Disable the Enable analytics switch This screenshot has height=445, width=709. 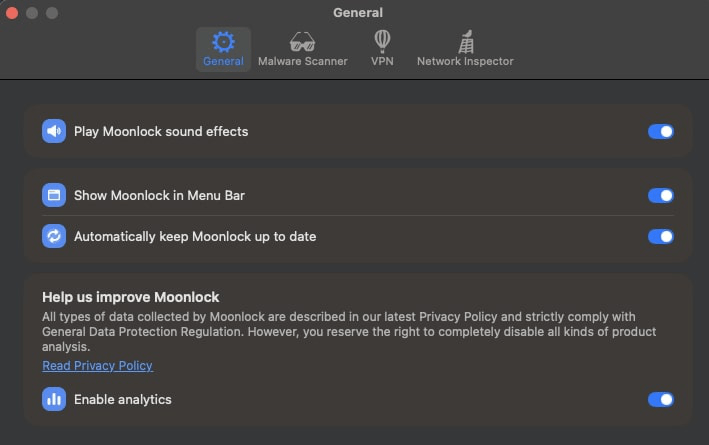pos(661,399)
